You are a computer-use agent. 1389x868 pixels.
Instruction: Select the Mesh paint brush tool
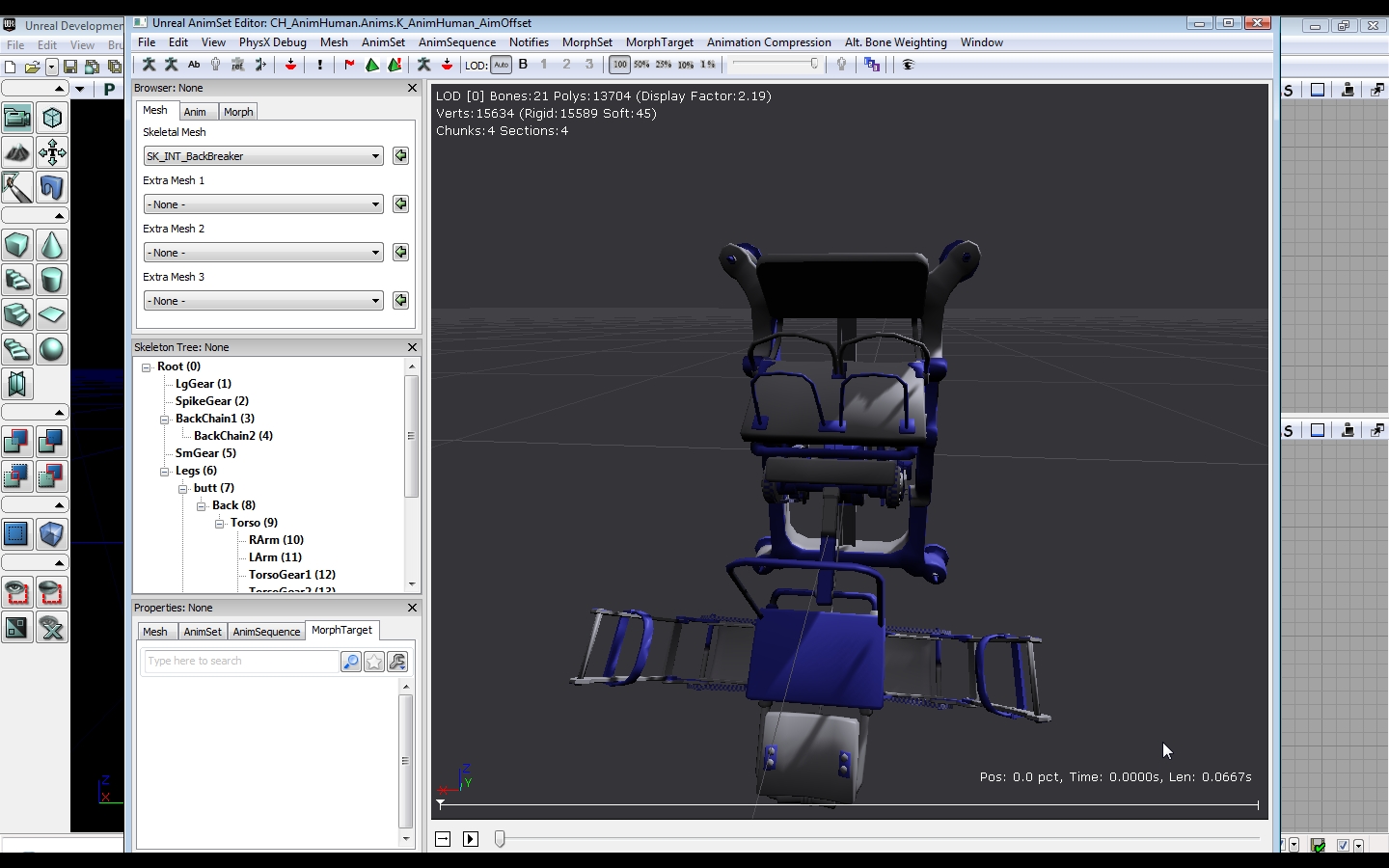(17, 187)
